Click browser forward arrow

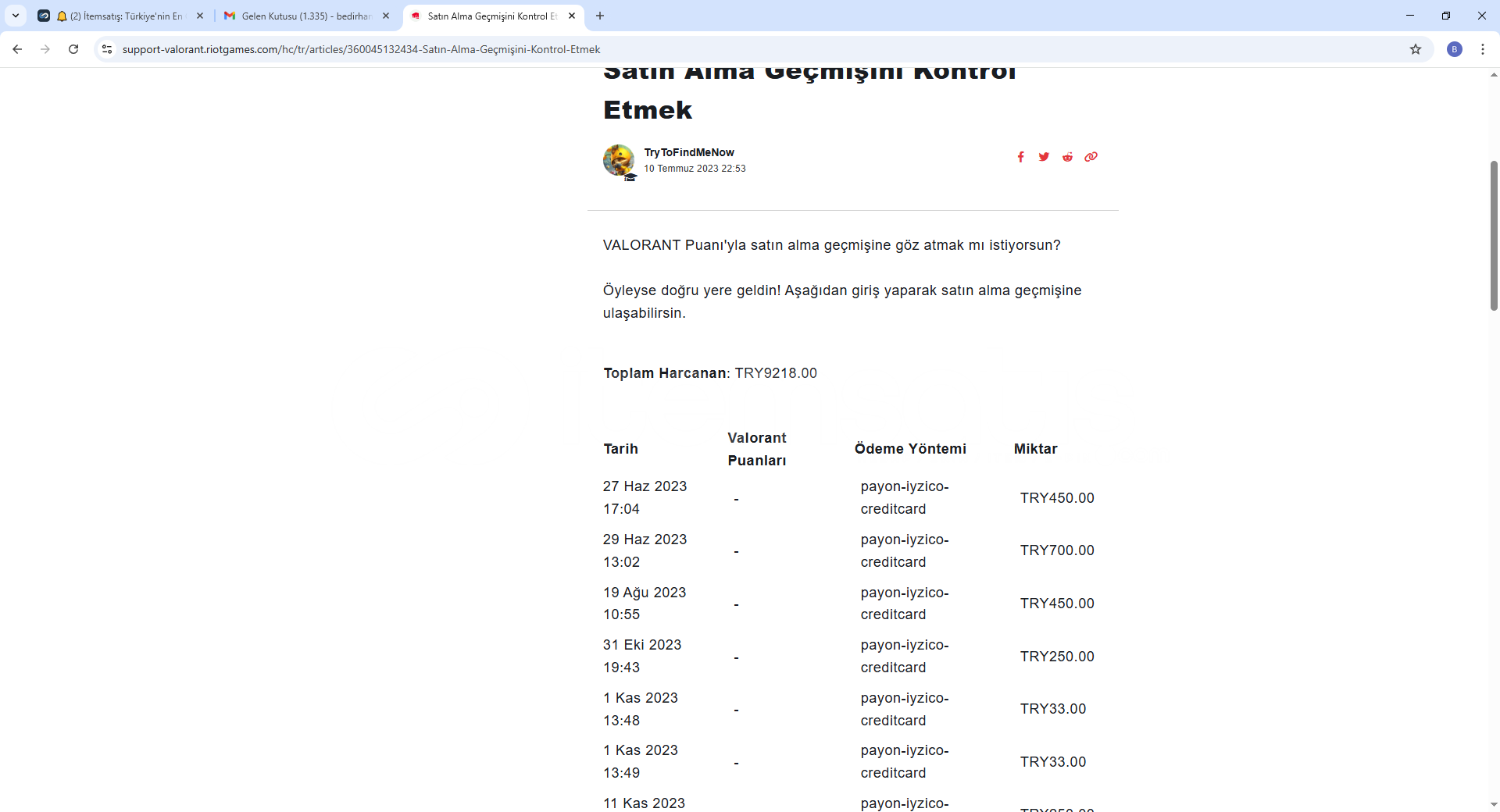[x=45, y=49]
